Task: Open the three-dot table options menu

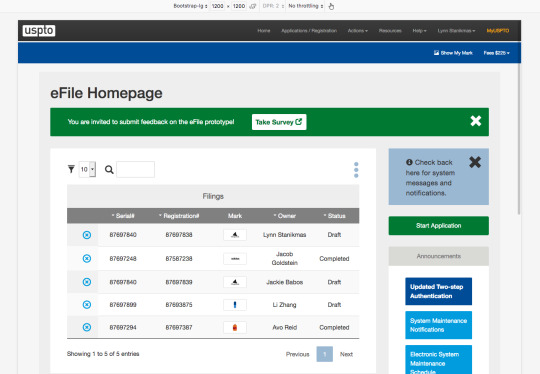Action: [x=356, y=170]
